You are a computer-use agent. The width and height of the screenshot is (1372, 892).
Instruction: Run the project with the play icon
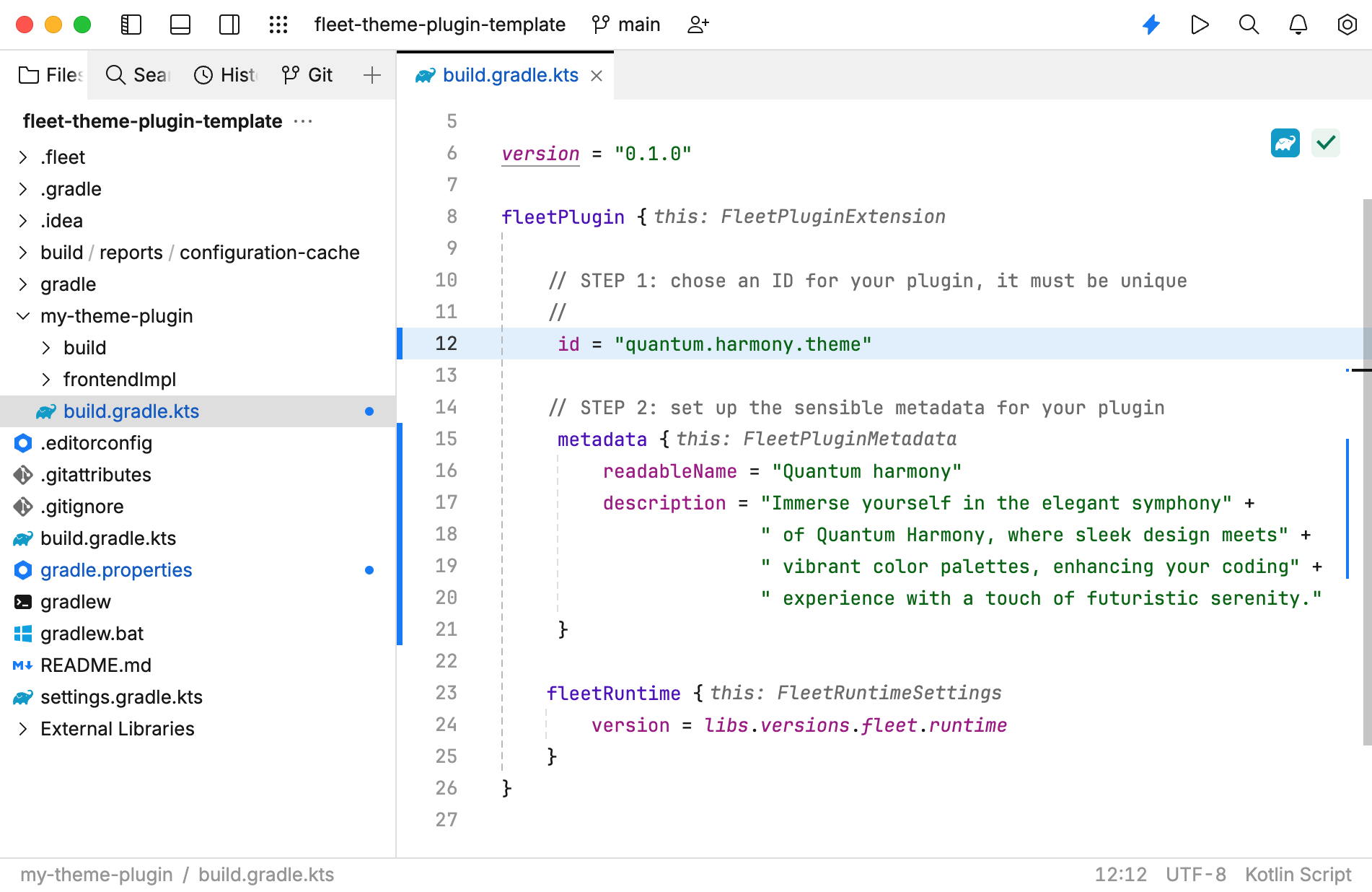(1200, 24)
